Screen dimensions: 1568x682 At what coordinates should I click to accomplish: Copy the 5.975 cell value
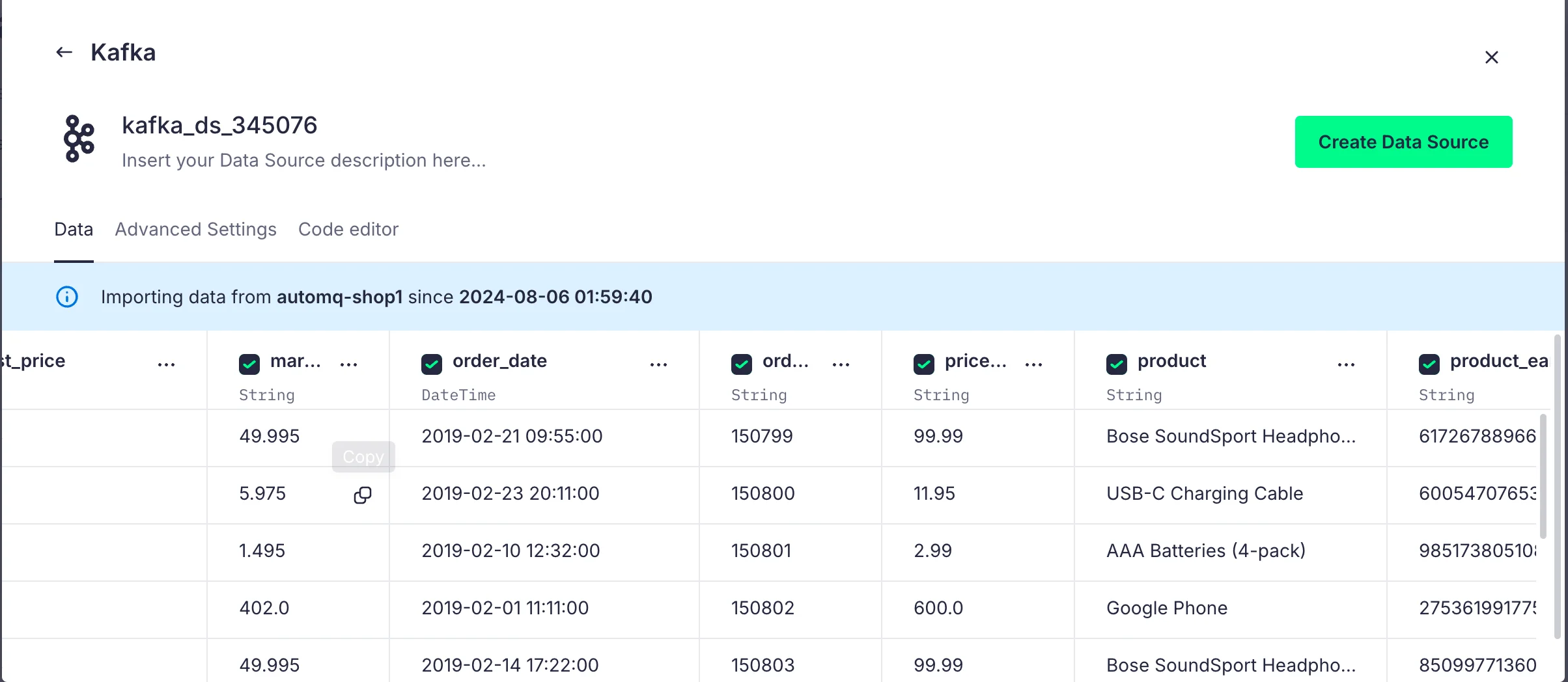coord(362,495)
